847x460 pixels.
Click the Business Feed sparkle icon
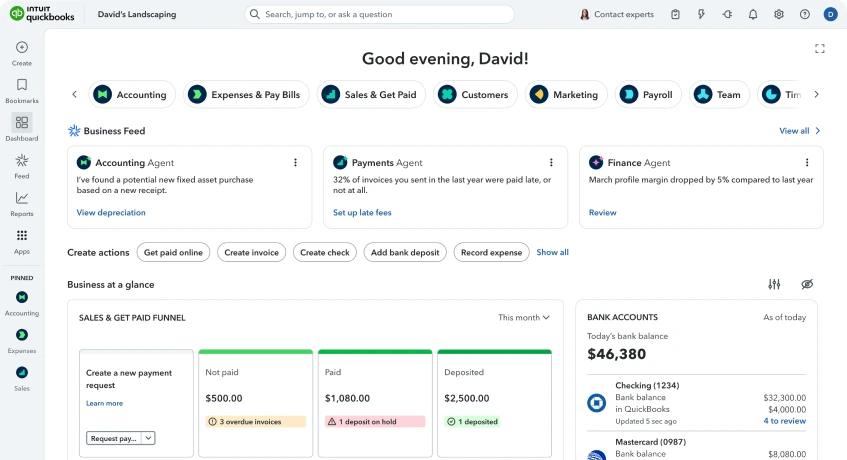click(74, 131)
